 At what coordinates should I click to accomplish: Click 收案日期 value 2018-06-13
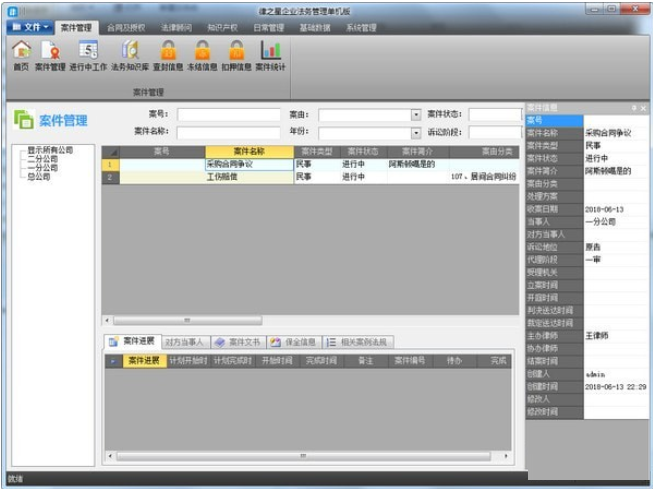(604, 210)
